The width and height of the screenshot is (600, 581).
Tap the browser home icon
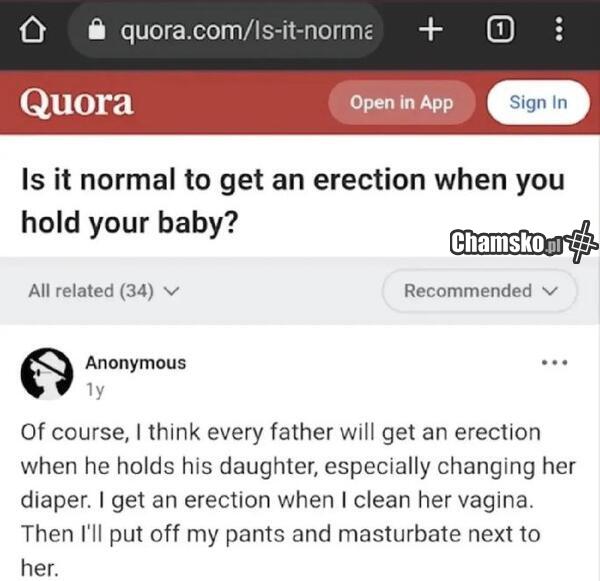[x=34, y=31]
